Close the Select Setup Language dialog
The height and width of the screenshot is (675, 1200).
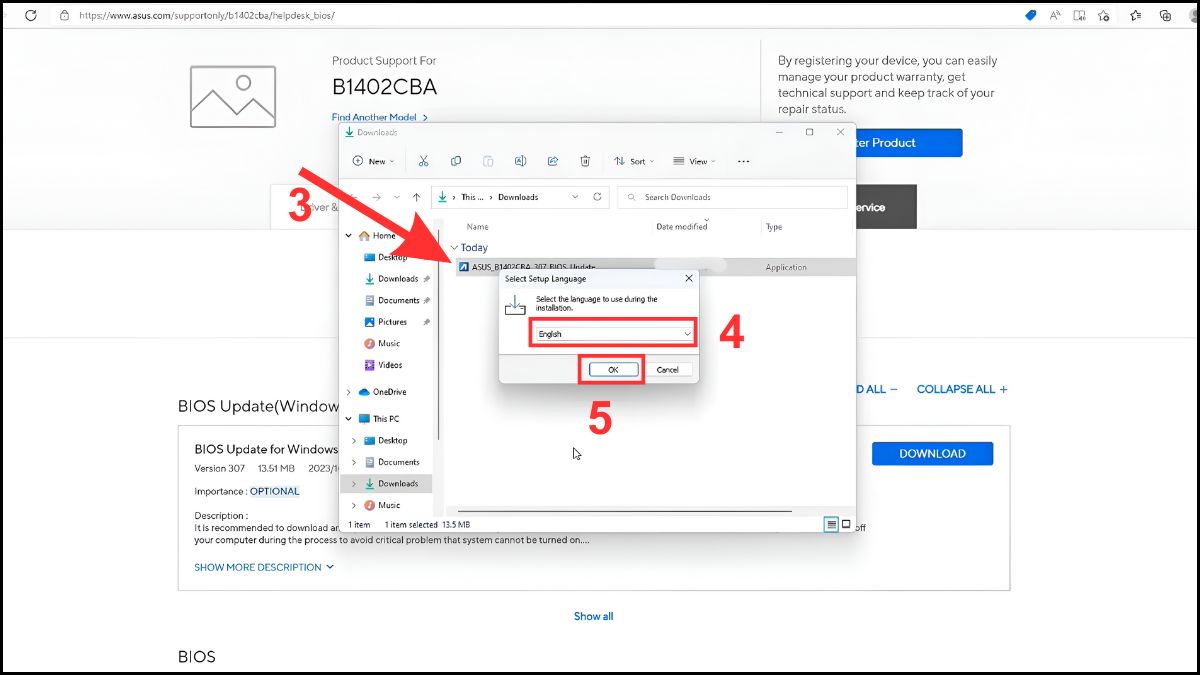(x=688, y=279)
